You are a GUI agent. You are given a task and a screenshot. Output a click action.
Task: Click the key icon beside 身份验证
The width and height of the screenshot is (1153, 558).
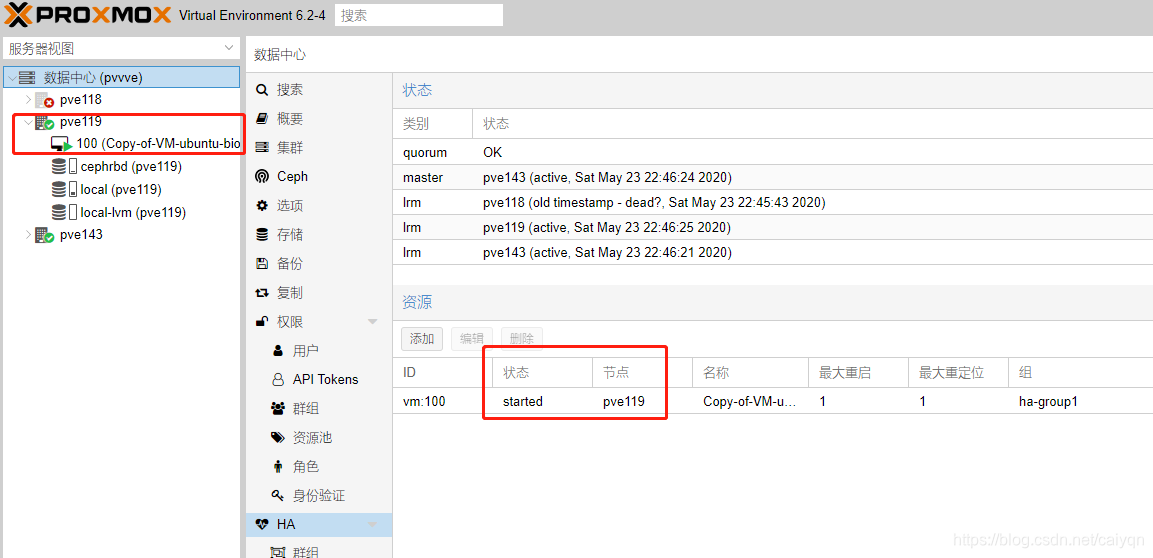coord(277,495)
